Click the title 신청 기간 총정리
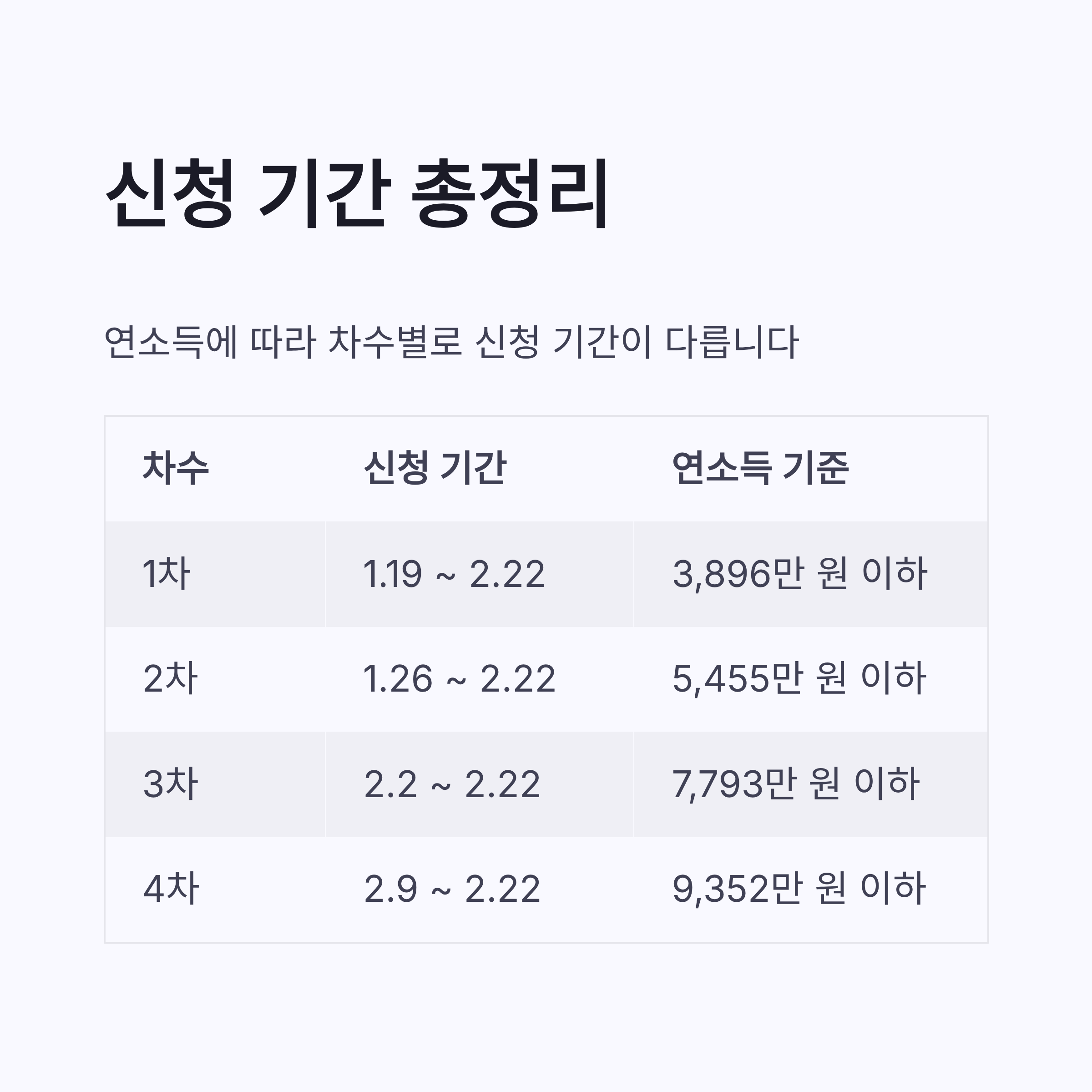 coord(357,193)
